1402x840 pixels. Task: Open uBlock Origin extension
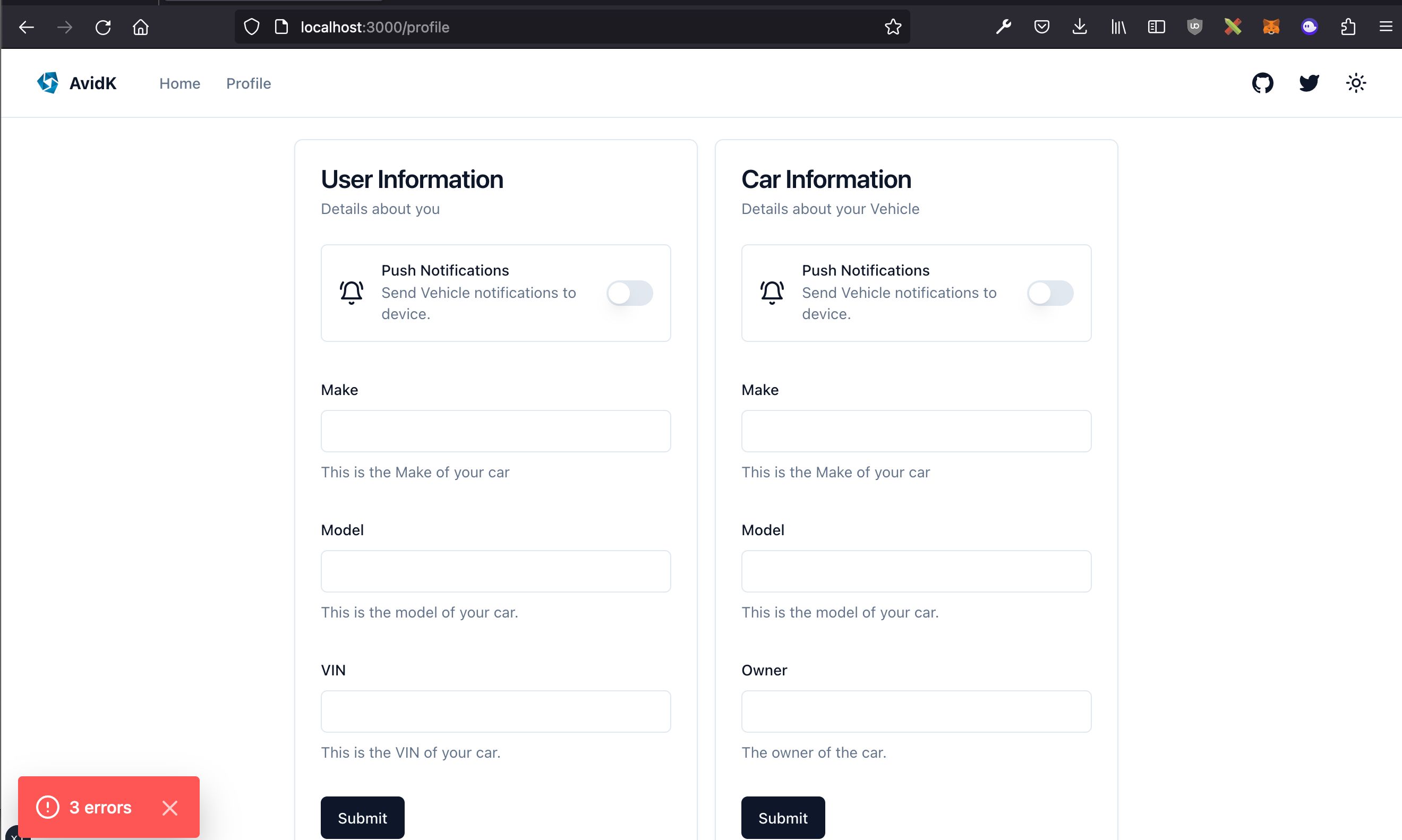1194,27
